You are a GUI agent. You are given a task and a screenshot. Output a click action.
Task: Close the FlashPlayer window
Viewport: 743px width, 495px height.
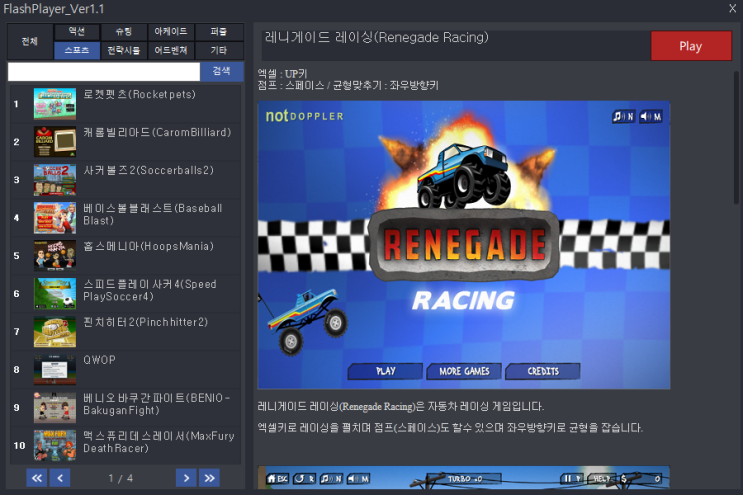click(x=732, y=8)
